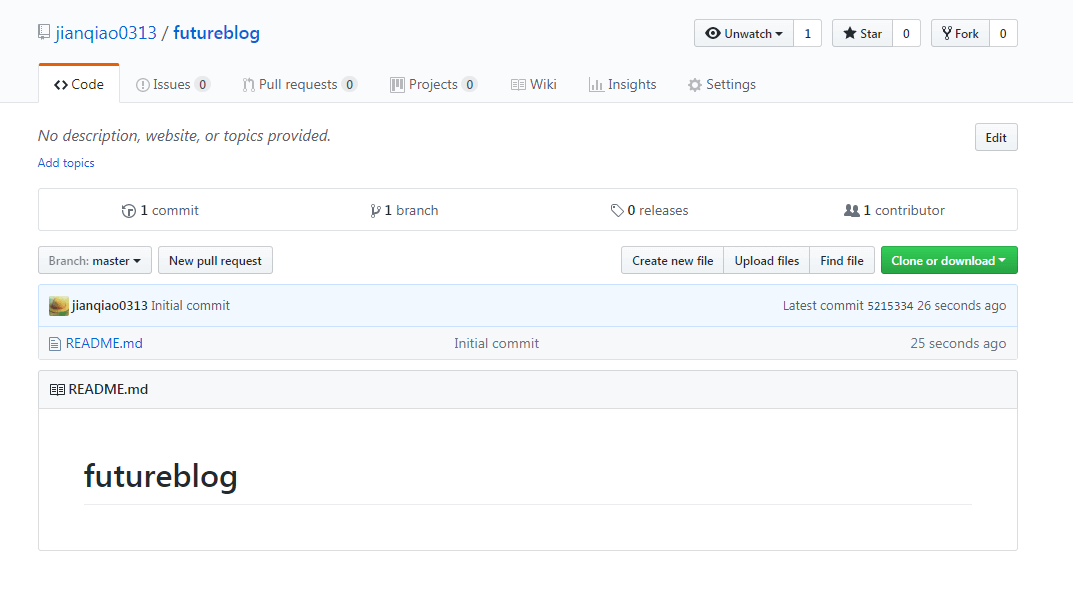View the 0 releases link
The height and width of the screenshot is (611, 1073).
[649, 211]
